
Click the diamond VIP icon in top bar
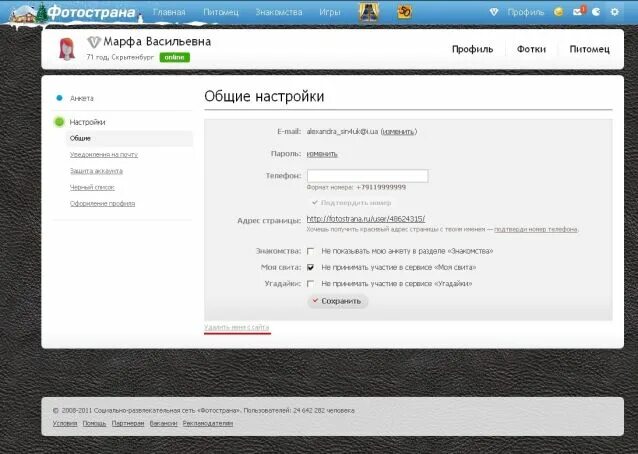(x=494, y=12)
